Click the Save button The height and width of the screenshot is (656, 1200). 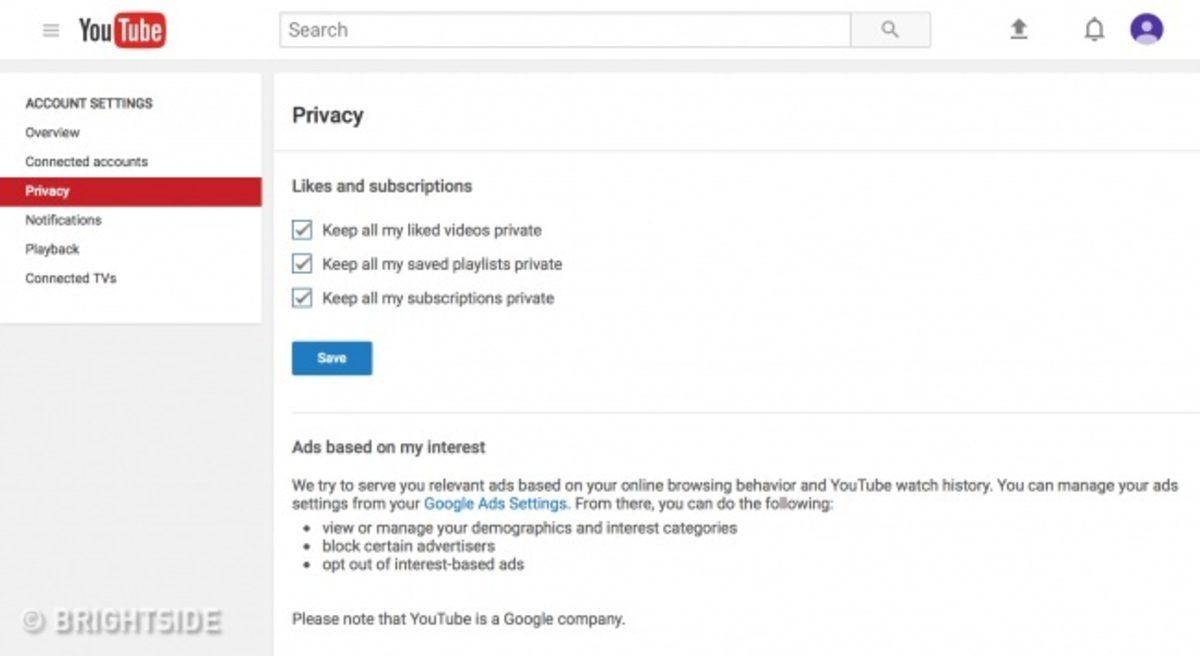coord(331,357)
